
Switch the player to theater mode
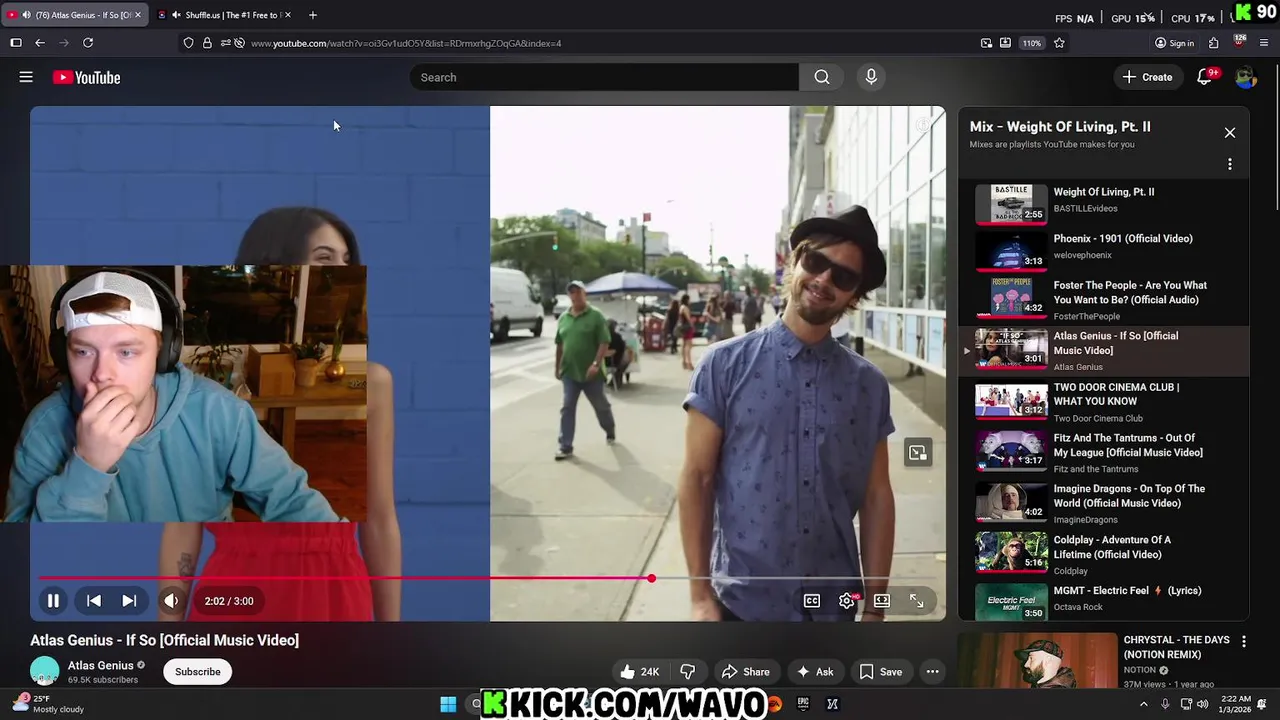[882, 601]
